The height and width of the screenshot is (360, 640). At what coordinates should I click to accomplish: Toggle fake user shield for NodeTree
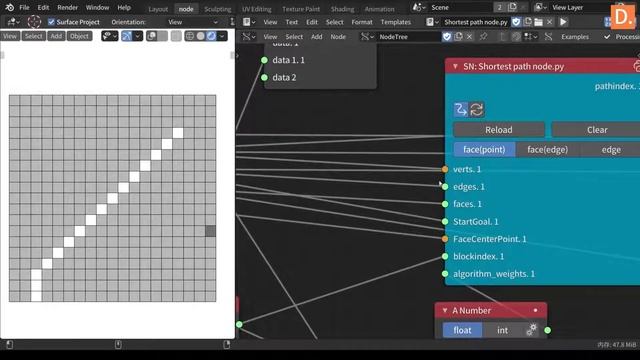(x=447, y=37)
